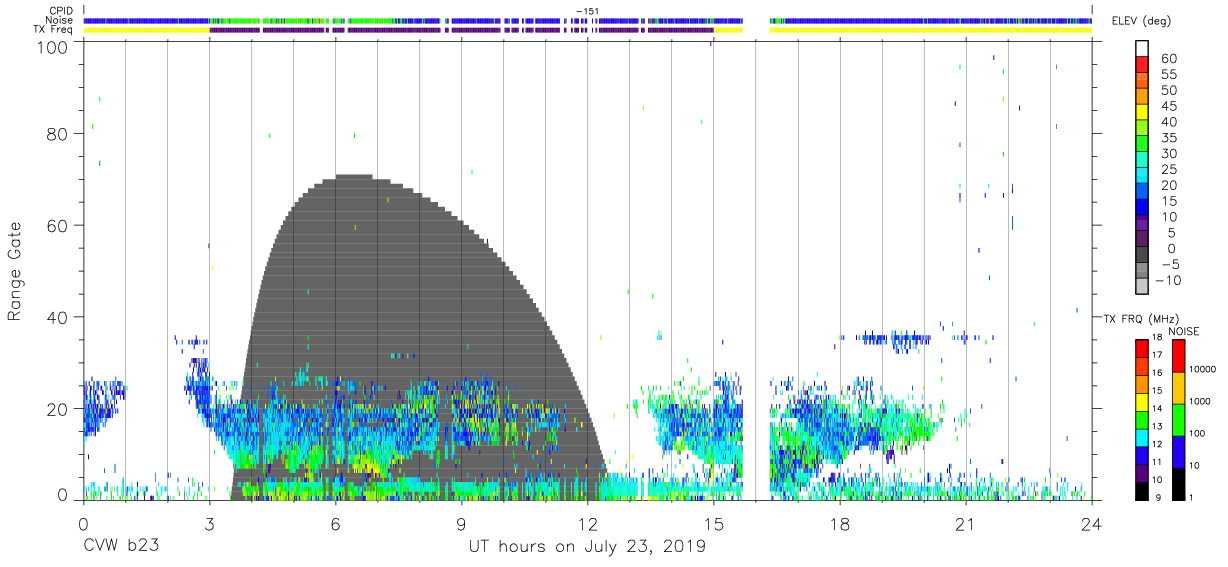Select the CPID label at top left
This screenshot has height=567, width=1228.
point(61,9)
